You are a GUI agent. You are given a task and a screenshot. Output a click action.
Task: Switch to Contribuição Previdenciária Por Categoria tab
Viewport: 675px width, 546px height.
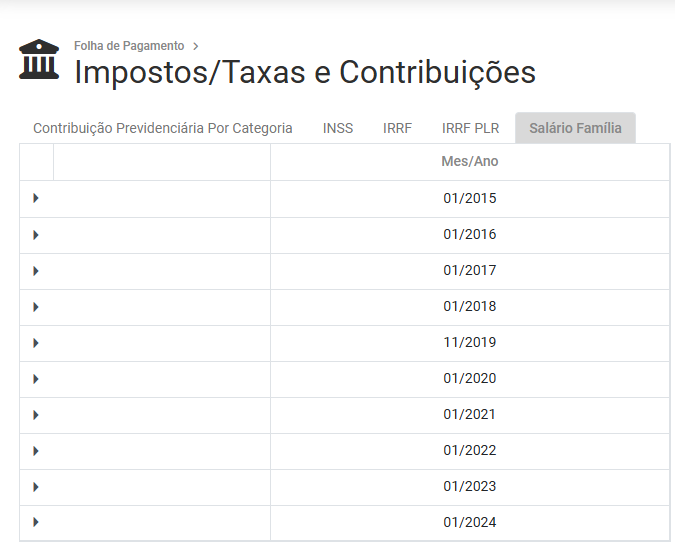point(163,128)
